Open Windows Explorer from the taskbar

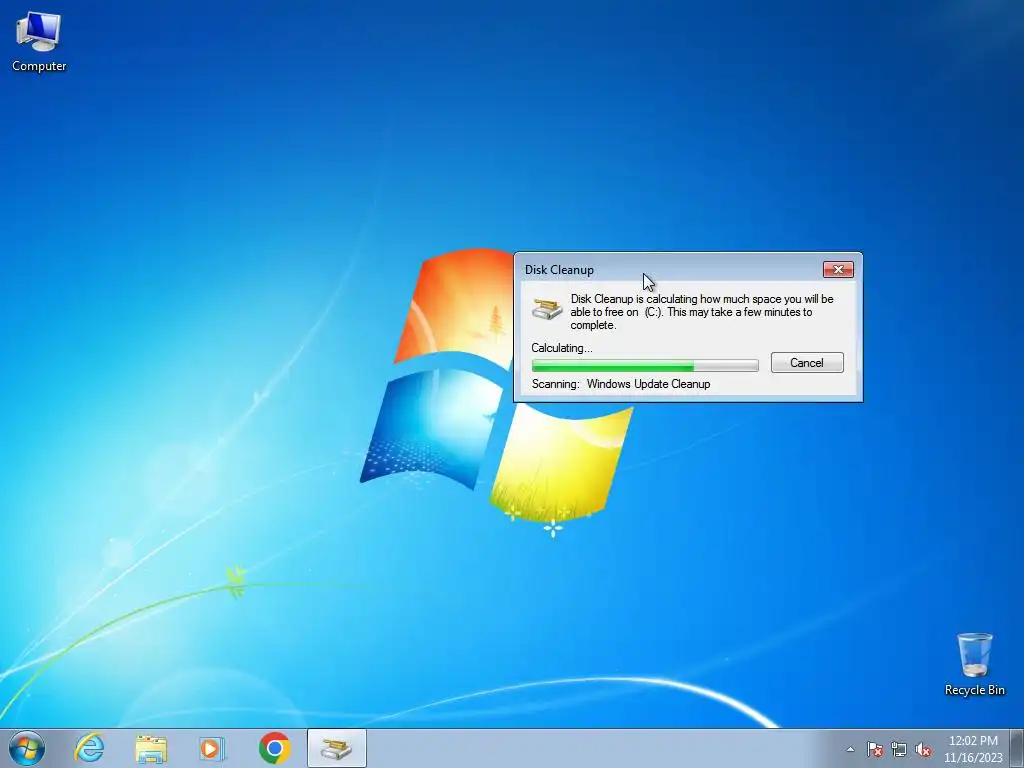[151, 748]
